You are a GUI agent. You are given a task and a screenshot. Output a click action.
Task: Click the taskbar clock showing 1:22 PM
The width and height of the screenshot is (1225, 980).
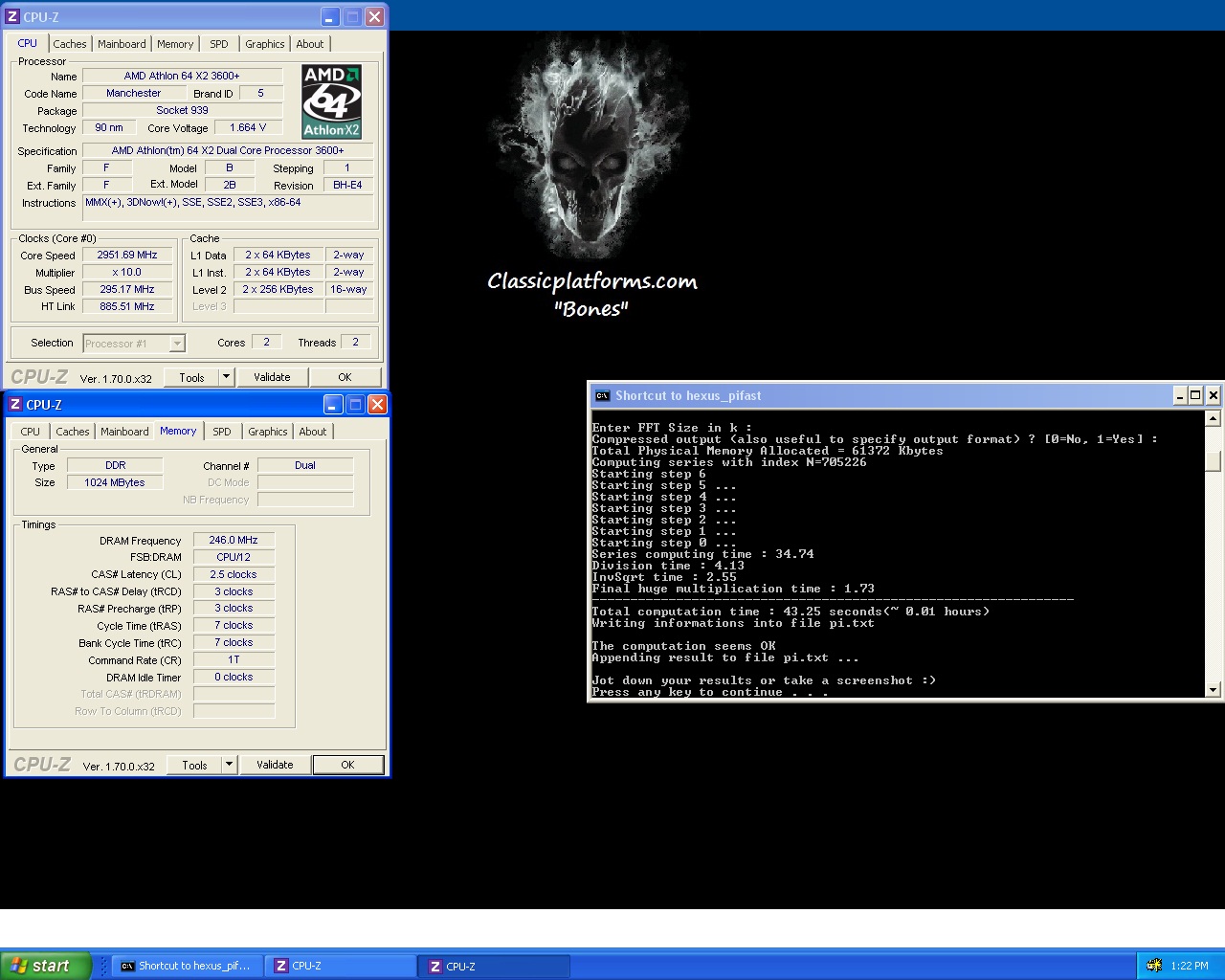click(1190, 966)
